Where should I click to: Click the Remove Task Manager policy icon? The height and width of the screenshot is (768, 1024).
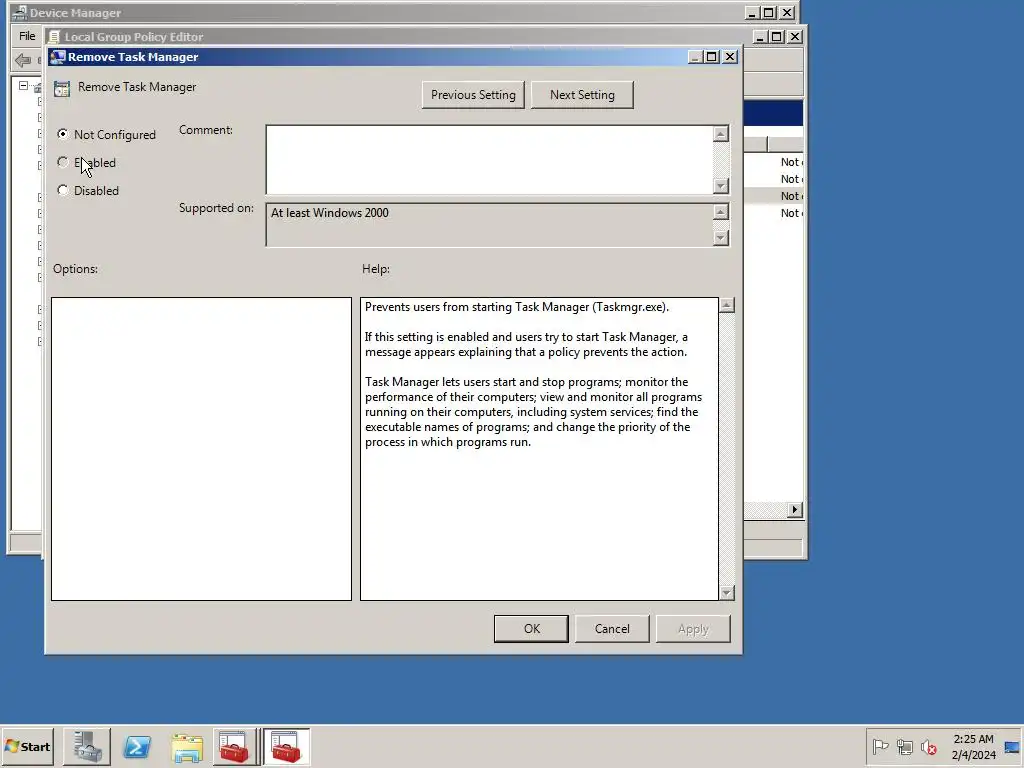click(62, 88)
